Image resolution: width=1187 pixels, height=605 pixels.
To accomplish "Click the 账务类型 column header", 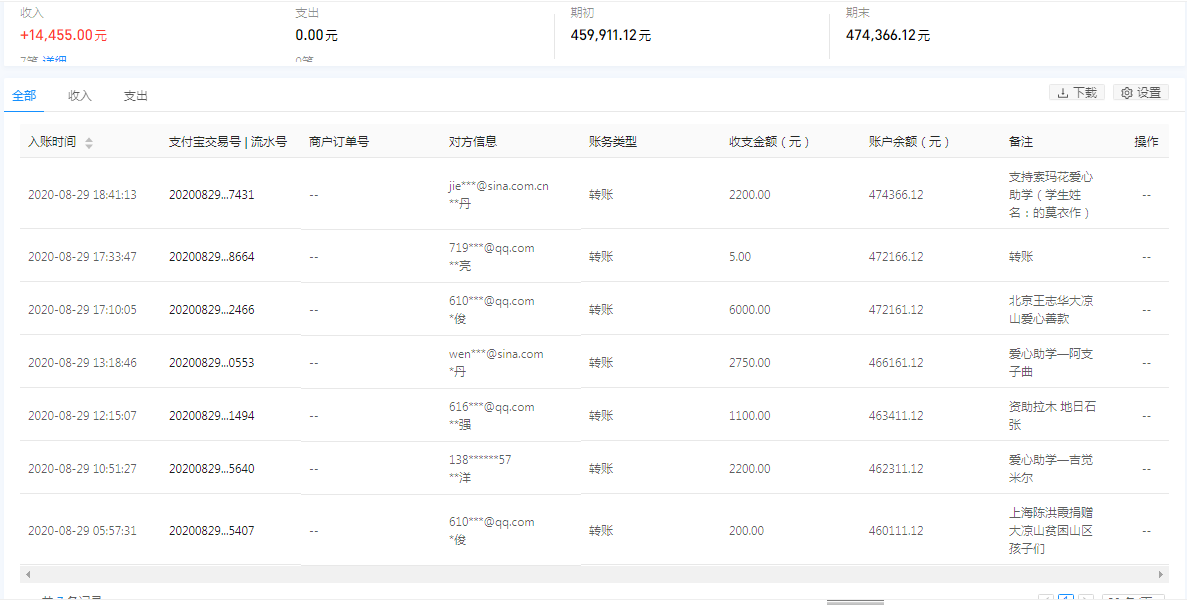I will pyautogui.click(x=612, y=142).
